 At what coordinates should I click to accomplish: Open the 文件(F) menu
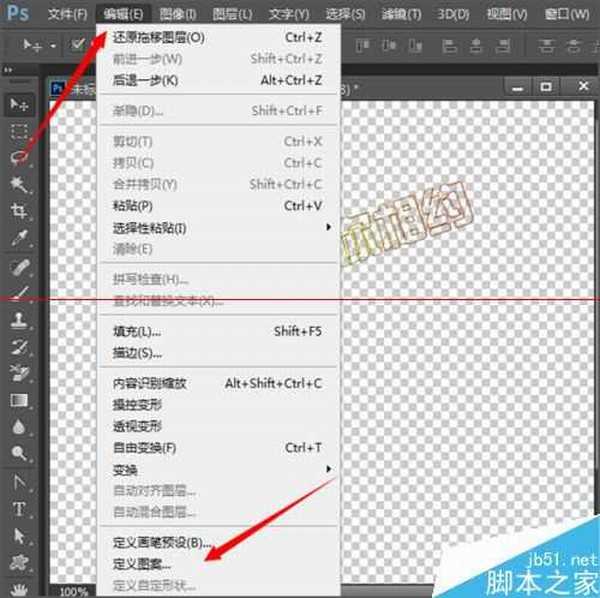click(67, 15)
